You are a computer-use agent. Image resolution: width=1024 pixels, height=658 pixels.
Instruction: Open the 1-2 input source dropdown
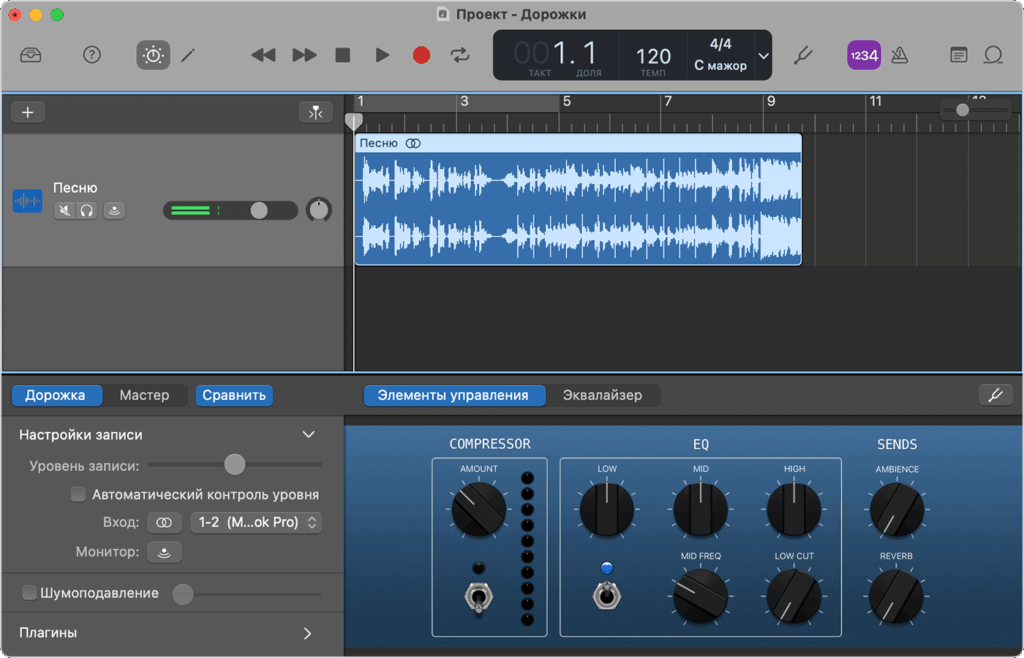click(256, 523)
